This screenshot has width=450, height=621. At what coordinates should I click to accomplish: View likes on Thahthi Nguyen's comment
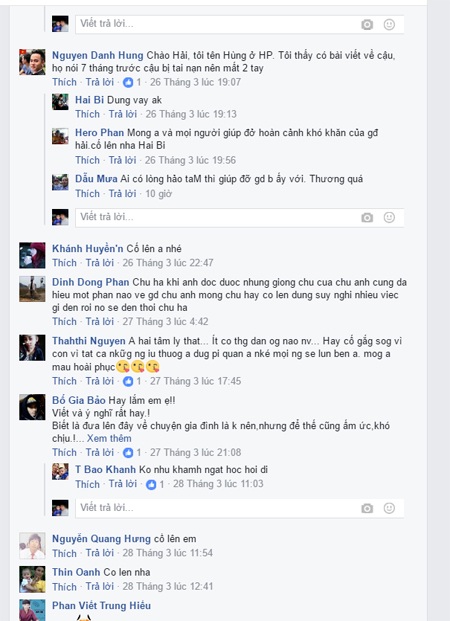[132, 381]
